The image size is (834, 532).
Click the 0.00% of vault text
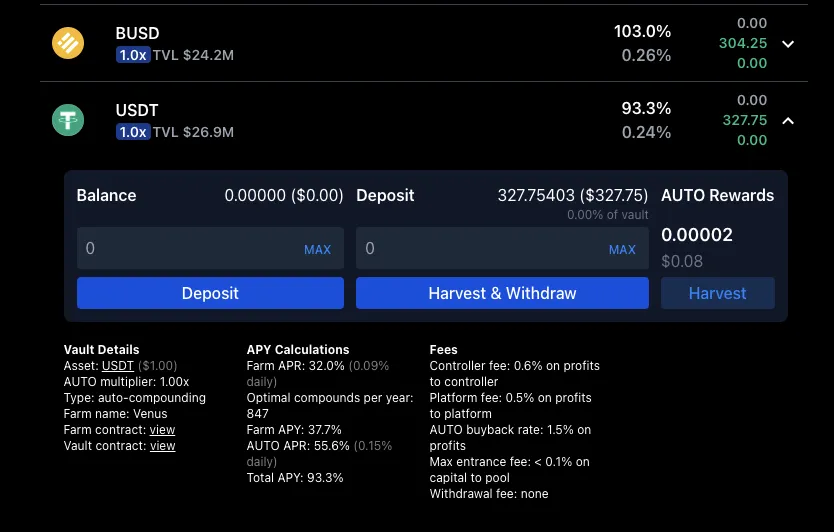tap(607, 215)
